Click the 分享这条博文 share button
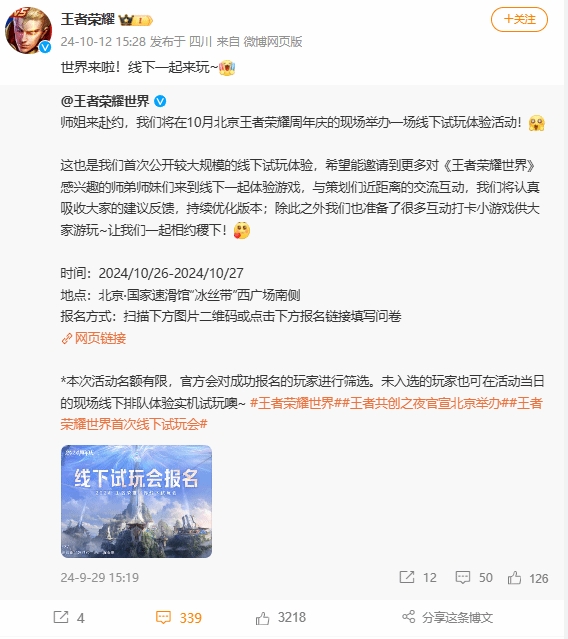568x639 pixels. point(447,617)
